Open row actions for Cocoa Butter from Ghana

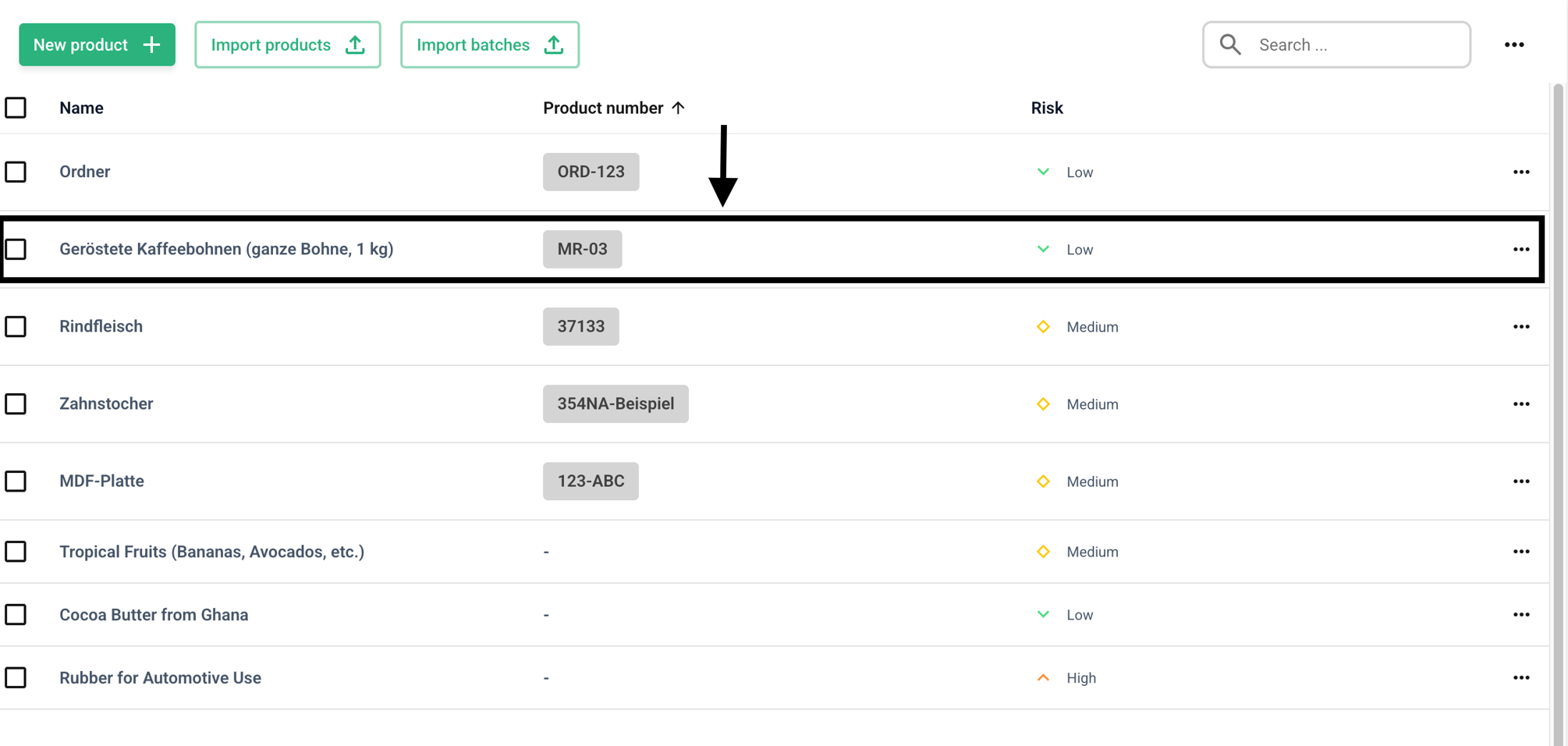(x=1521, y=615)
